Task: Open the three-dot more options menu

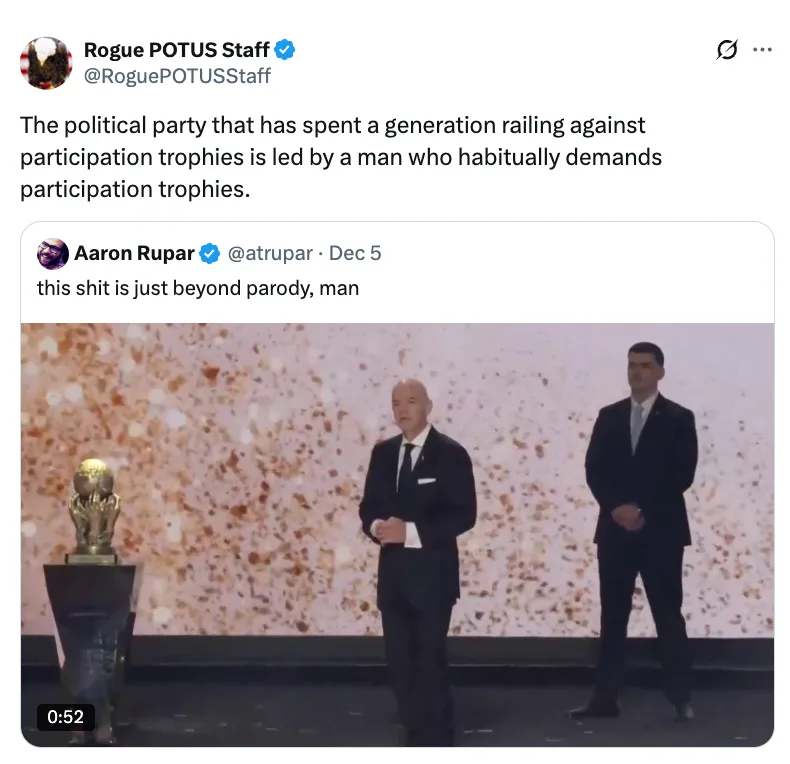Action: tap(762, 49)
